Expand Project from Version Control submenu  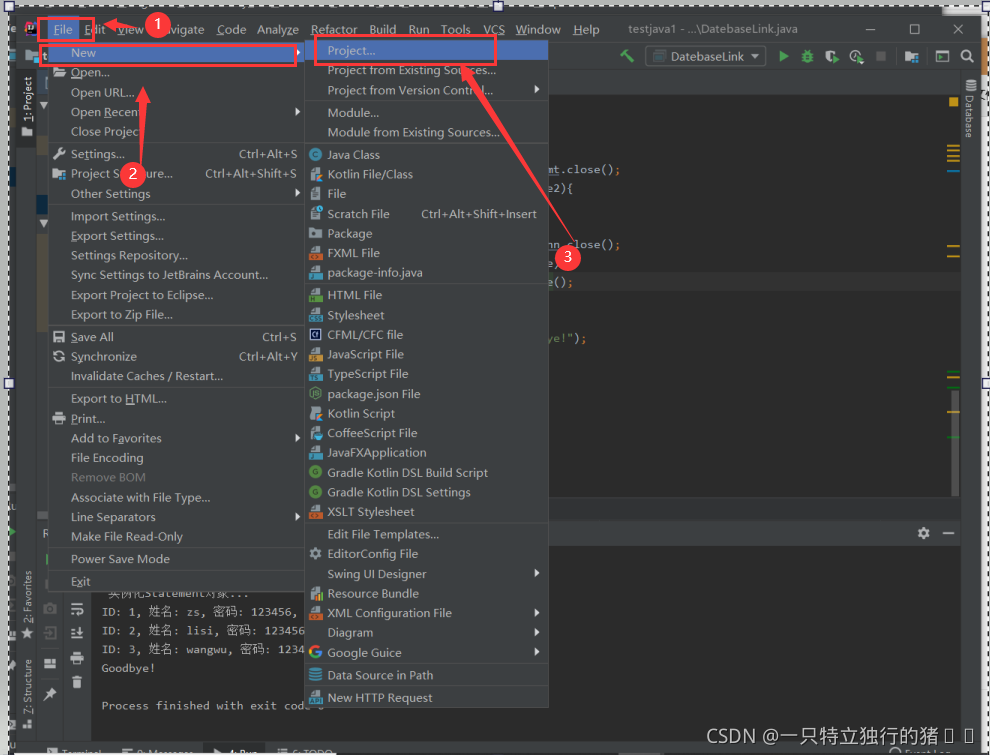click(x=426, y=90)
